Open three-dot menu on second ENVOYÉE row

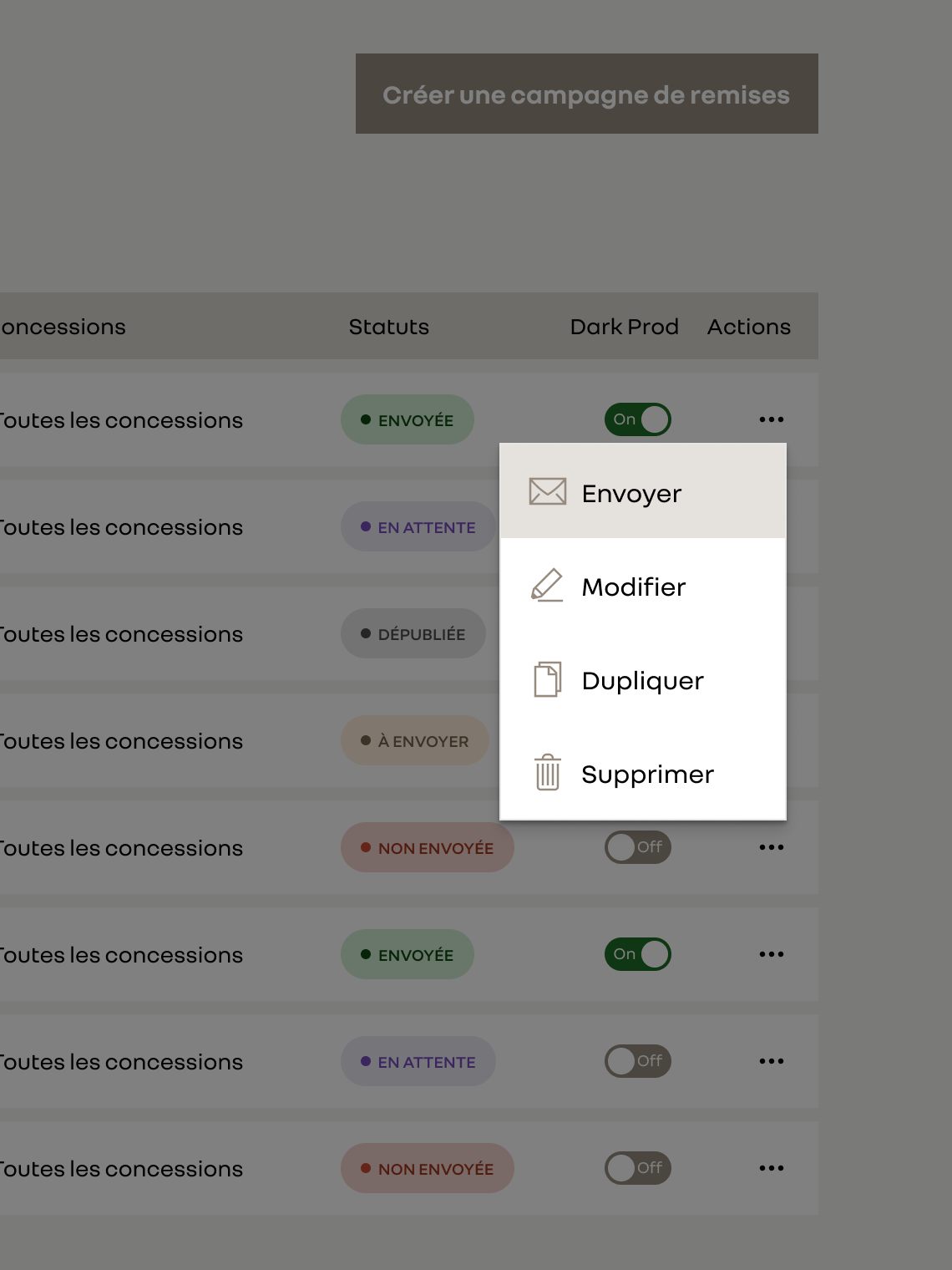pyautogui.click(x=772, y=954)
